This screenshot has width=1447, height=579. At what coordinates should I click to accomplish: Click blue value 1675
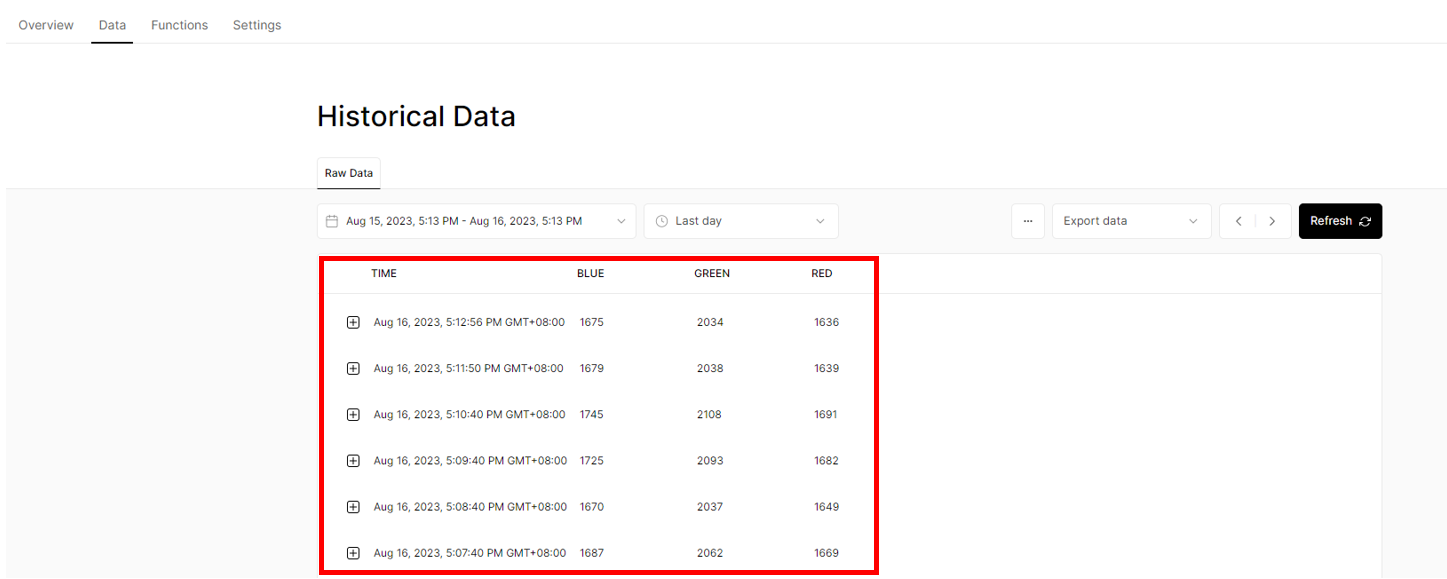(x=592, y=322)
